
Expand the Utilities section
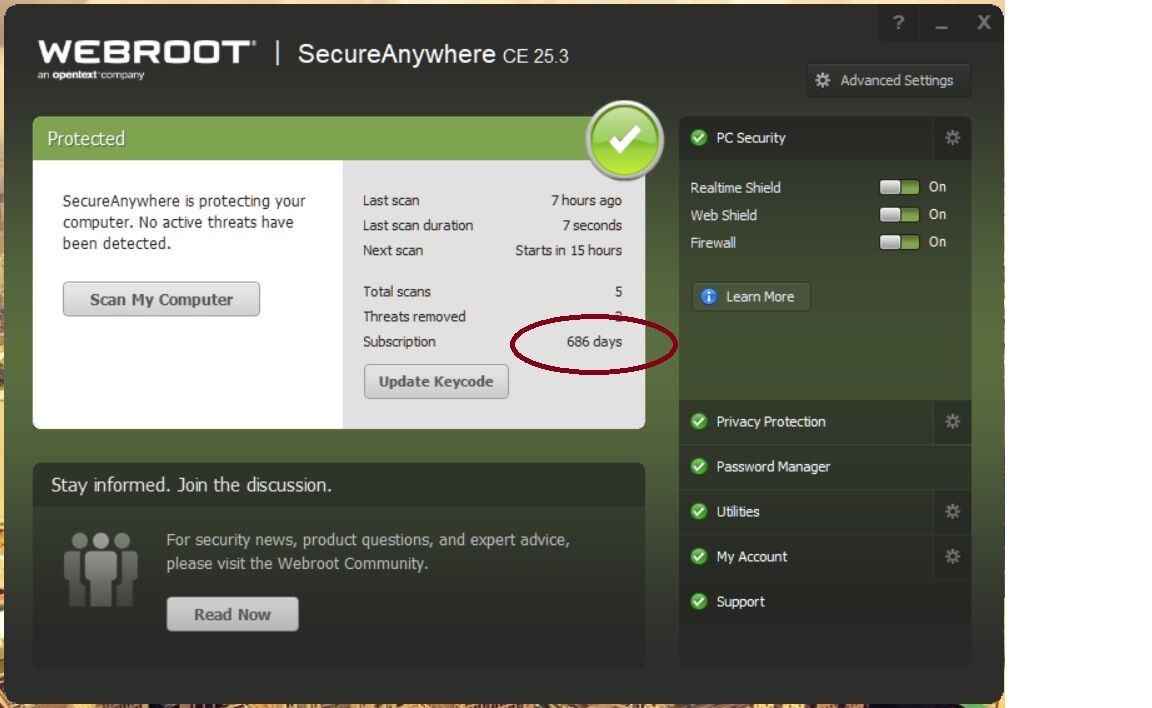(807, 511)
